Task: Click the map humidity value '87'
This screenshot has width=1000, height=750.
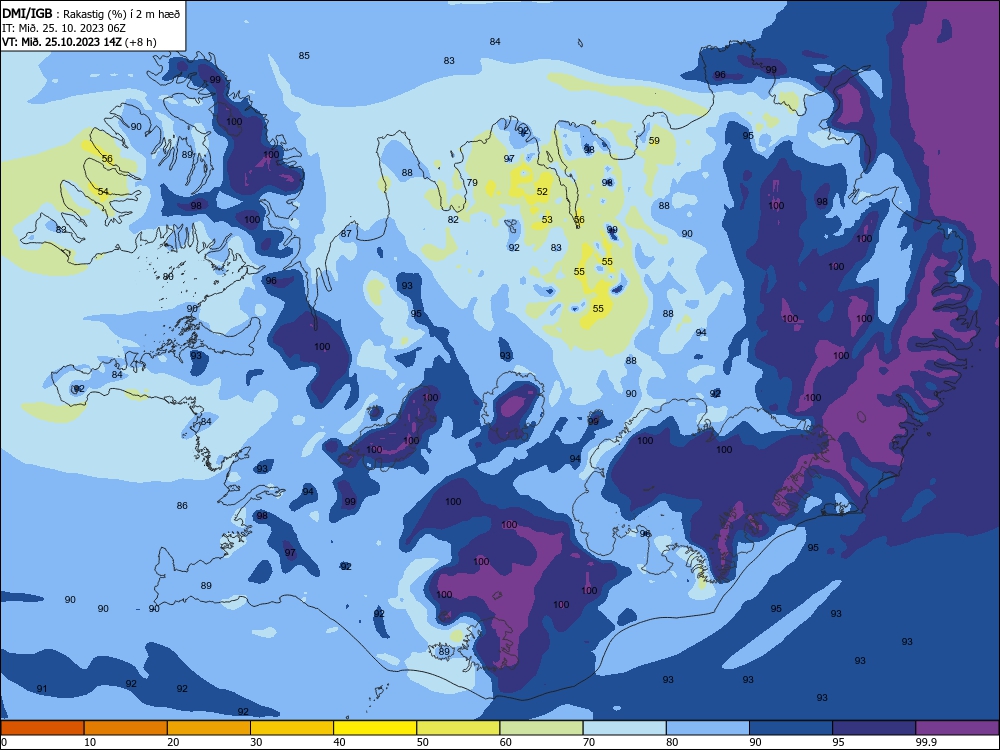Action: (346, 233)
